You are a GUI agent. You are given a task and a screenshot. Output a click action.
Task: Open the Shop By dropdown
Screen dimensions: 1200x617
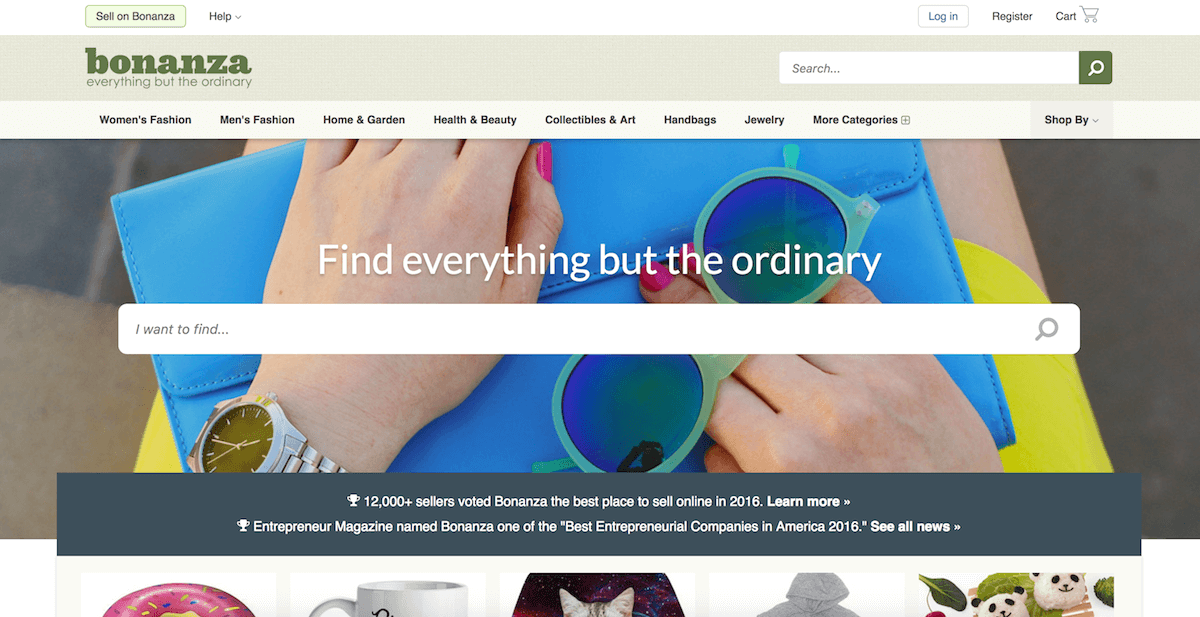[1071, 120]
